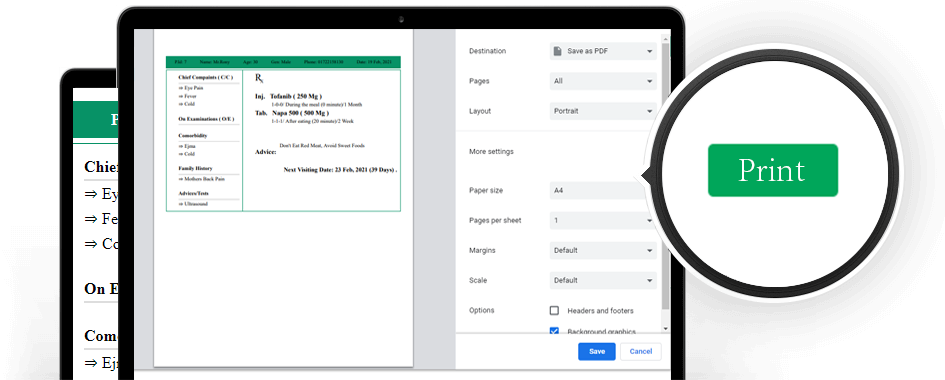This screenshot has width=945, height=380.
Task: Click the Ejma comorbidity entry
Action: [x=186, y=146]
